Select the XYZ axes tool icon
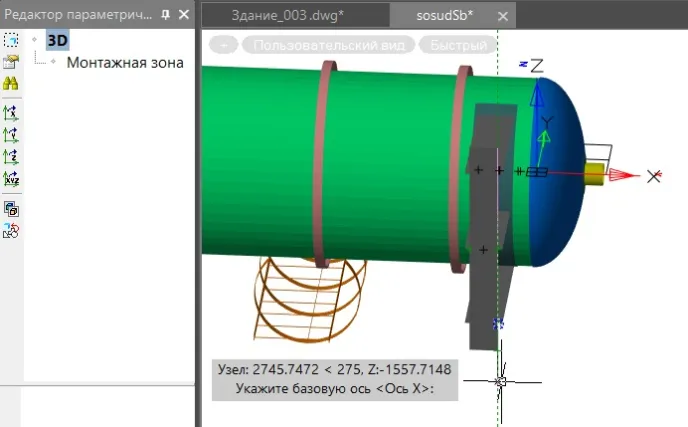 point(11,179)
